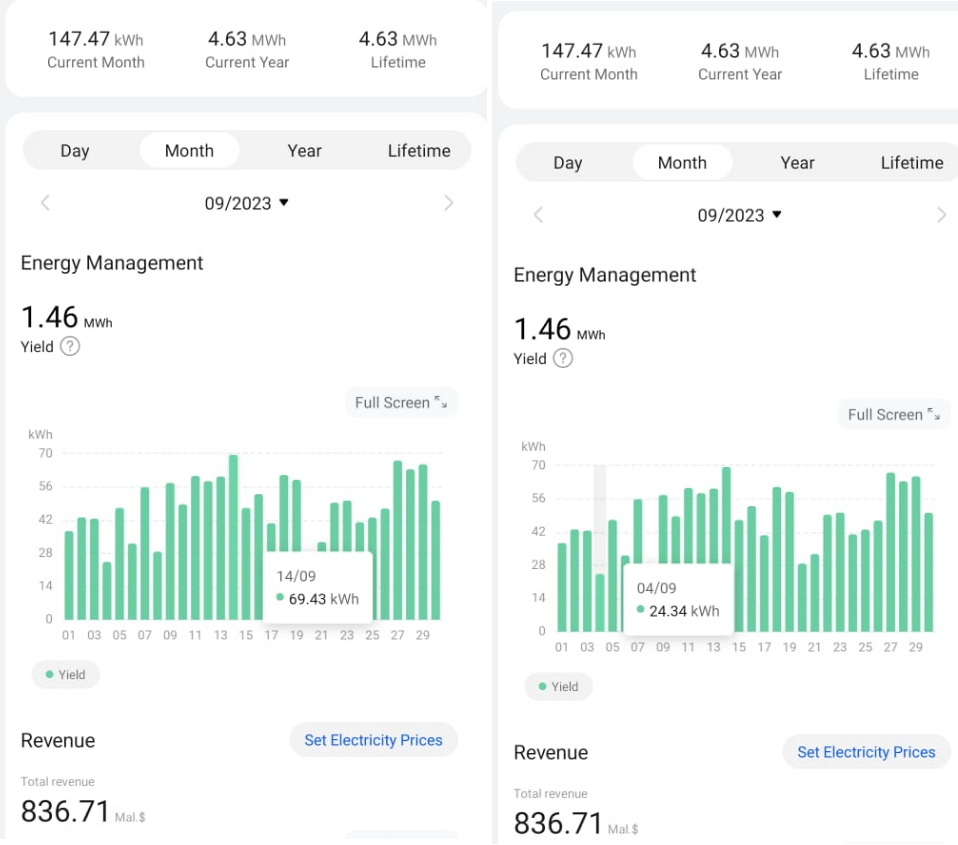This screenshot has width=958, height=845.
Task: Click Energy Management heading in left panel
Action: pyautogui.click(x=112, y=263)
